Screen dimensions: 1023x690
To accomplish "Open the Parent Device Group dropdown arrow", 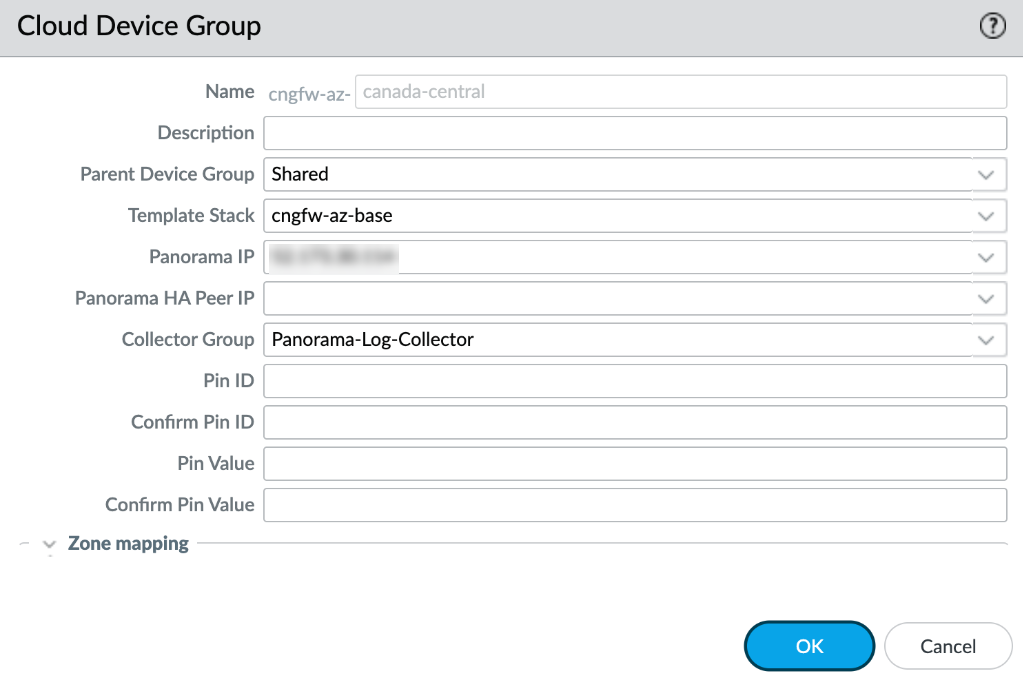I will point(986,174).
